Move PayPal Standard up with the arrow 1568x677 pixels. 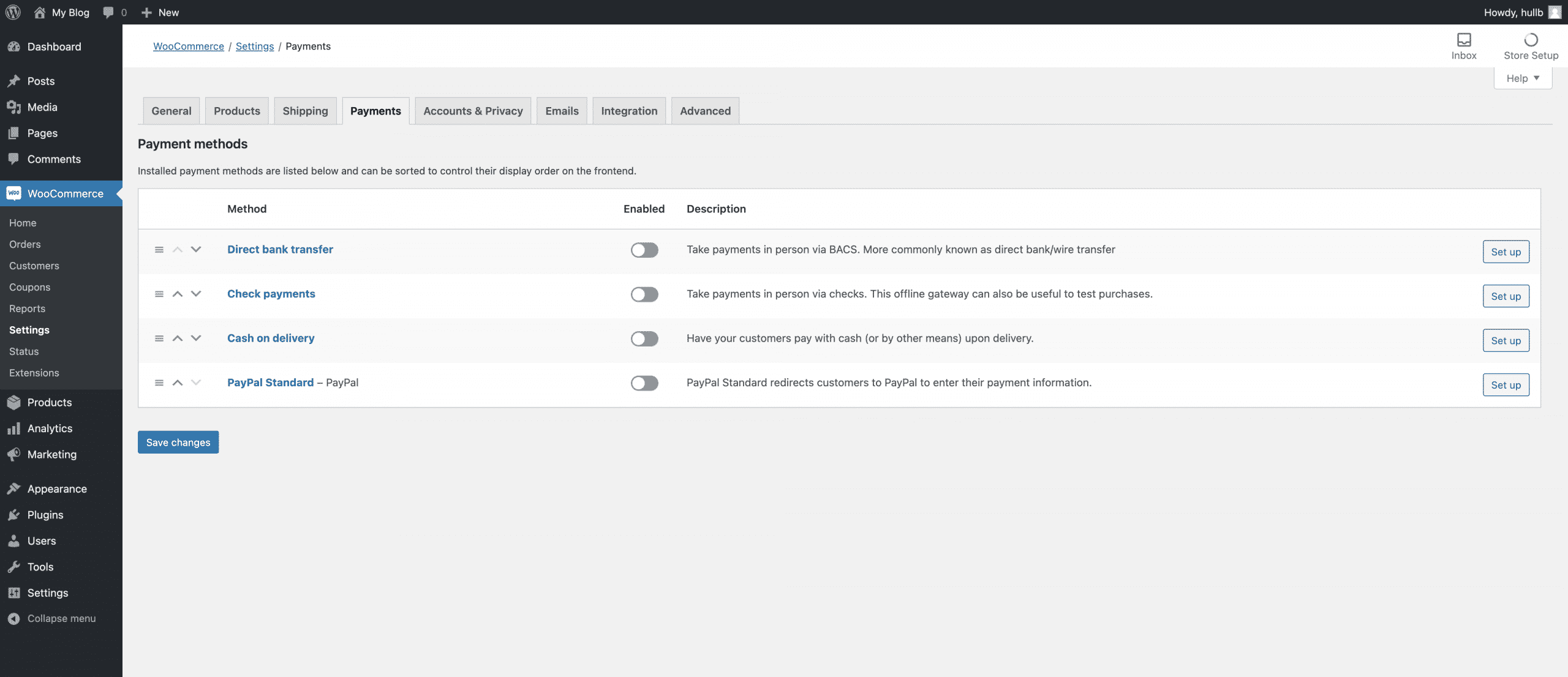tap(178, 383)
